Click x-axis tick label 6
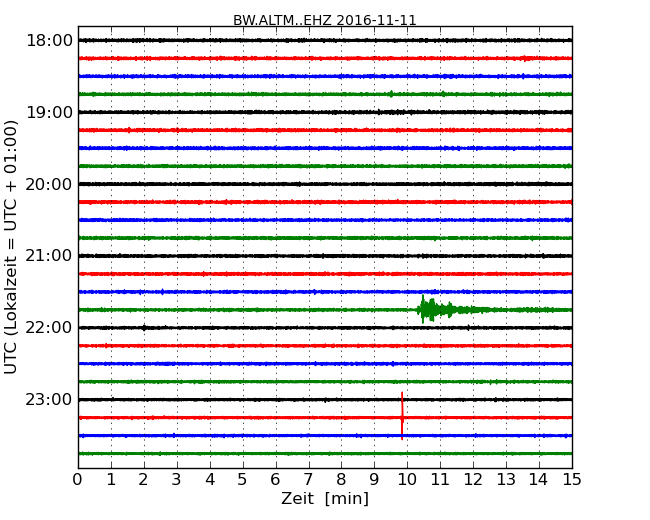This screenshot has width=650, height=520. pyautogui.click(x=275, y=480)
